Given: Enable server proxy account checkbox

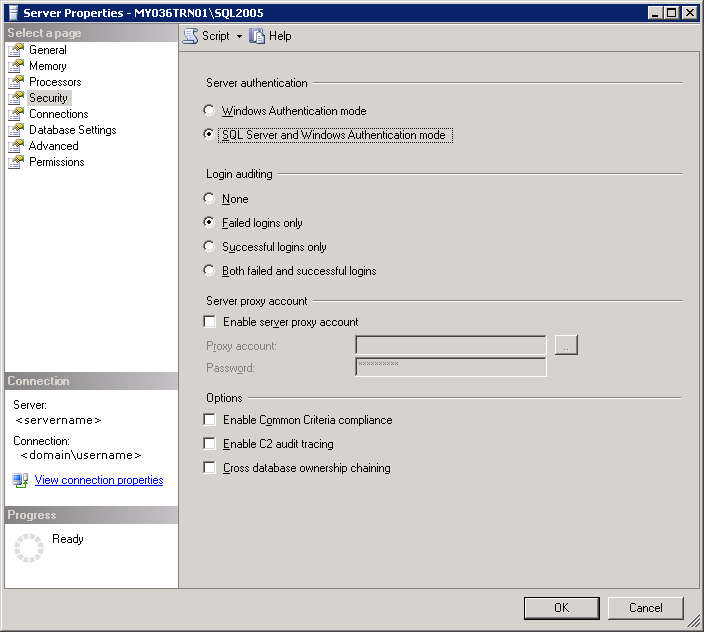Looking at the screenshot, I should (x=209, y=321).
